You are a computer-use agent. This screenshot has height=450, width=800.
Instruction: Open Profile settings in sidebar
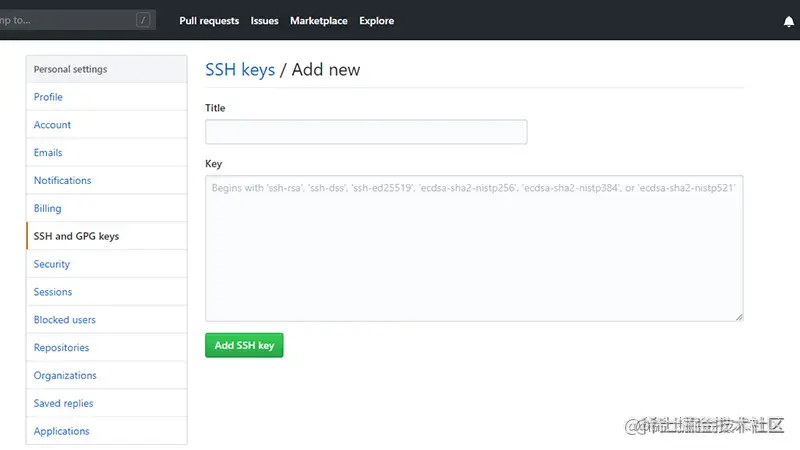[107, 97]
